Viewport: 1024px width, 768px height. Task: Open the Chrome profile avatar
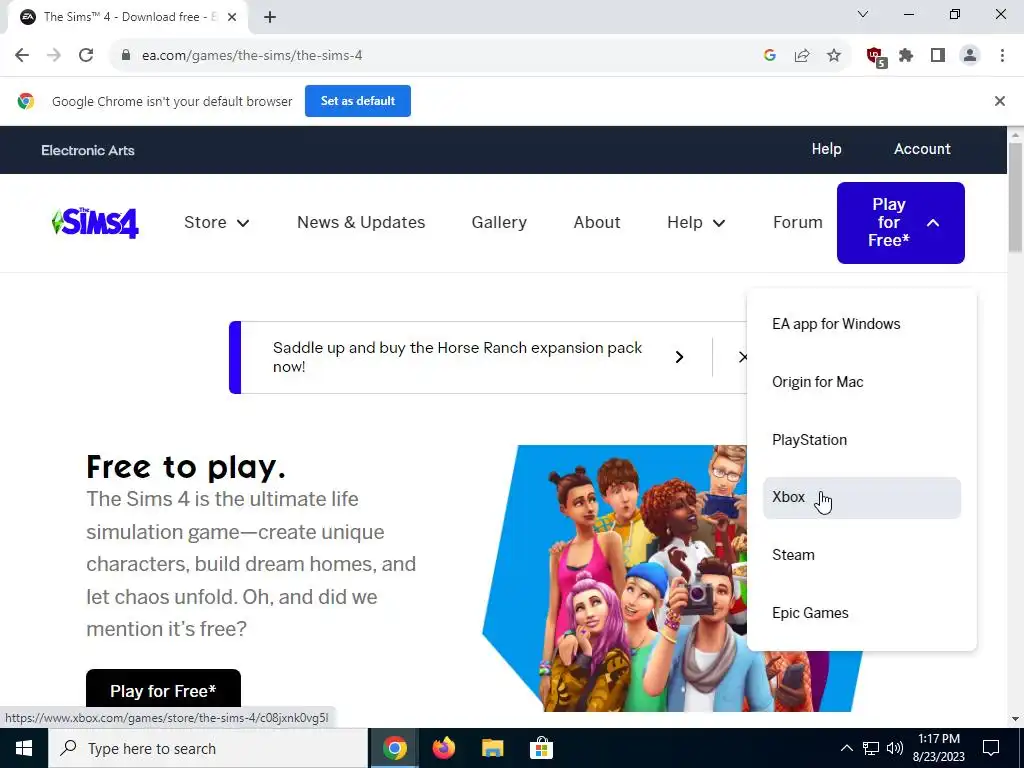click(970, 56)
